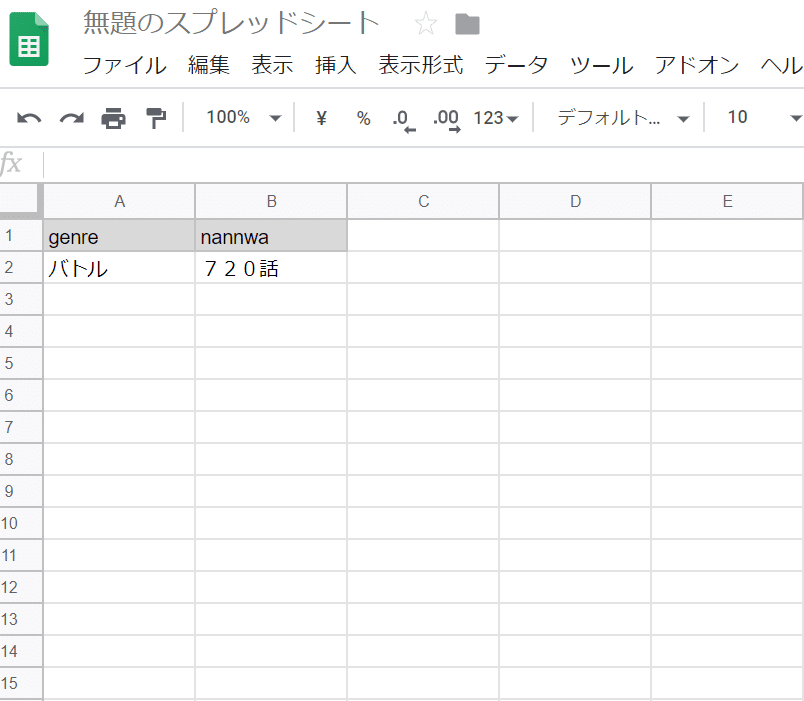This screenshot has width=804, height=701.
Task: Click the cell containing ７２０話
Action: (271, 268)
